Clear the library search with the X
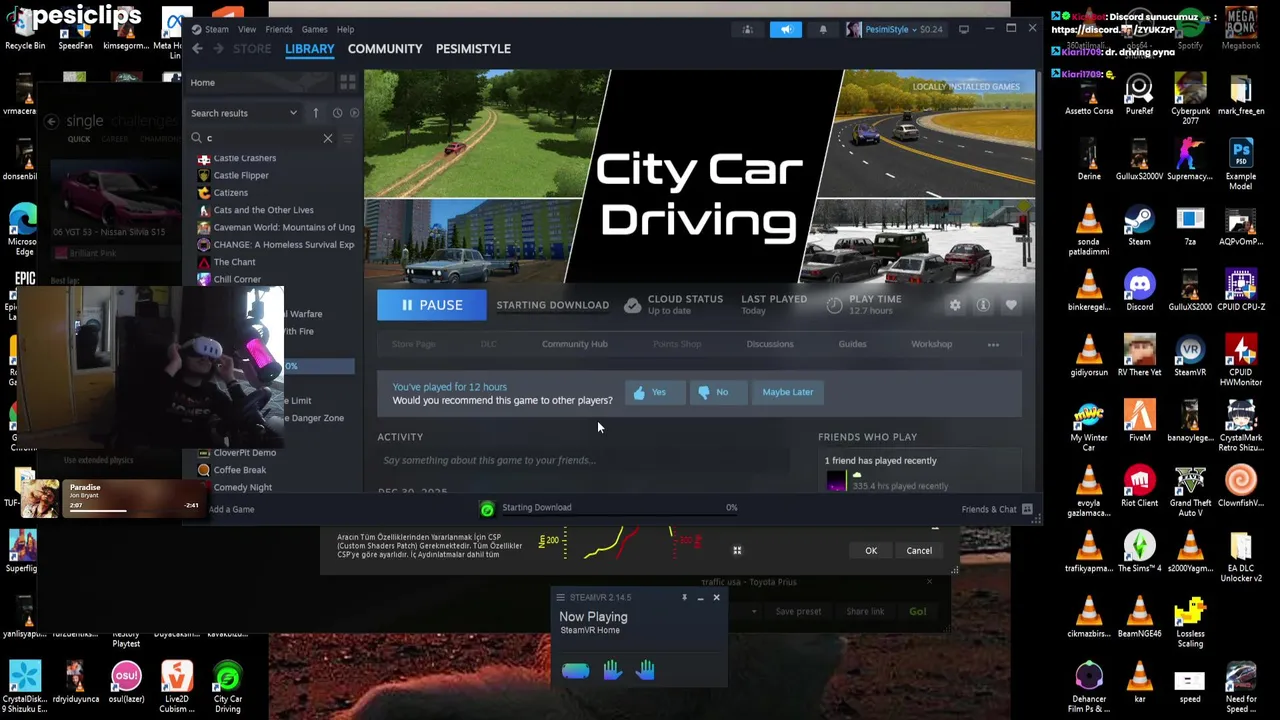Image resolution: width=1280 pixels, height=720 pixels. (x=327, y=138)
